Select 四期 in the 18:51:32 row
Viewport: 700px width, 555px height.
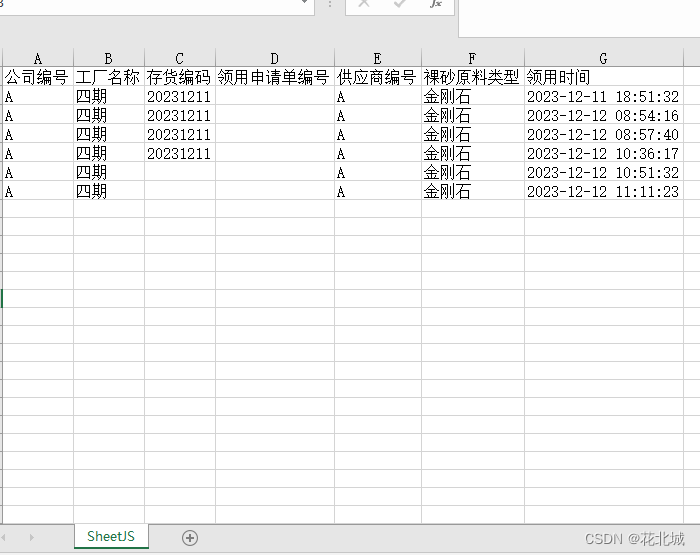pos(108,96)
